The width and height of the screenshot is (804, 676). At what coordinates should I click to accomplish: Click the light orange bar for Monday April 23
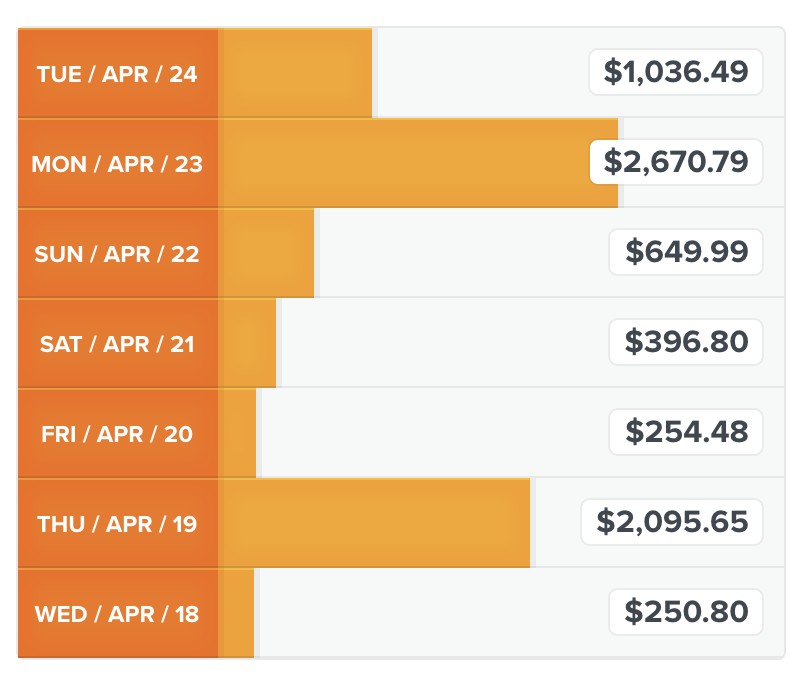(x=418, y=163)
